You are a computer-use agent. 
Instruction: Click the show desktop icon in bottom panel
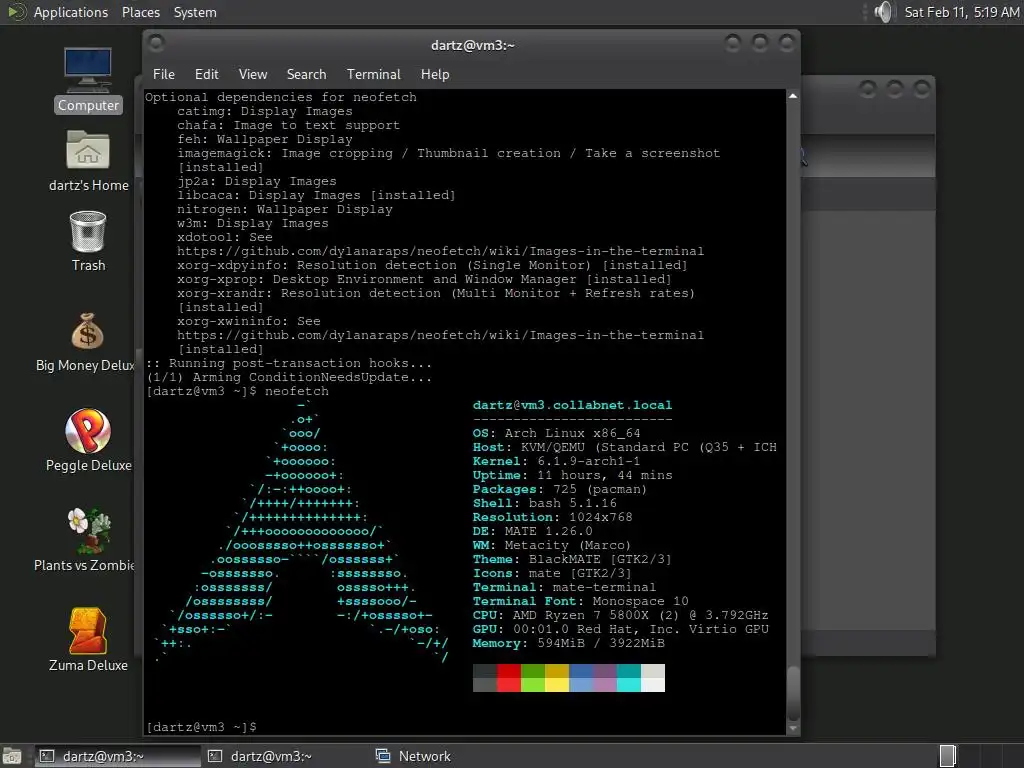12,756
